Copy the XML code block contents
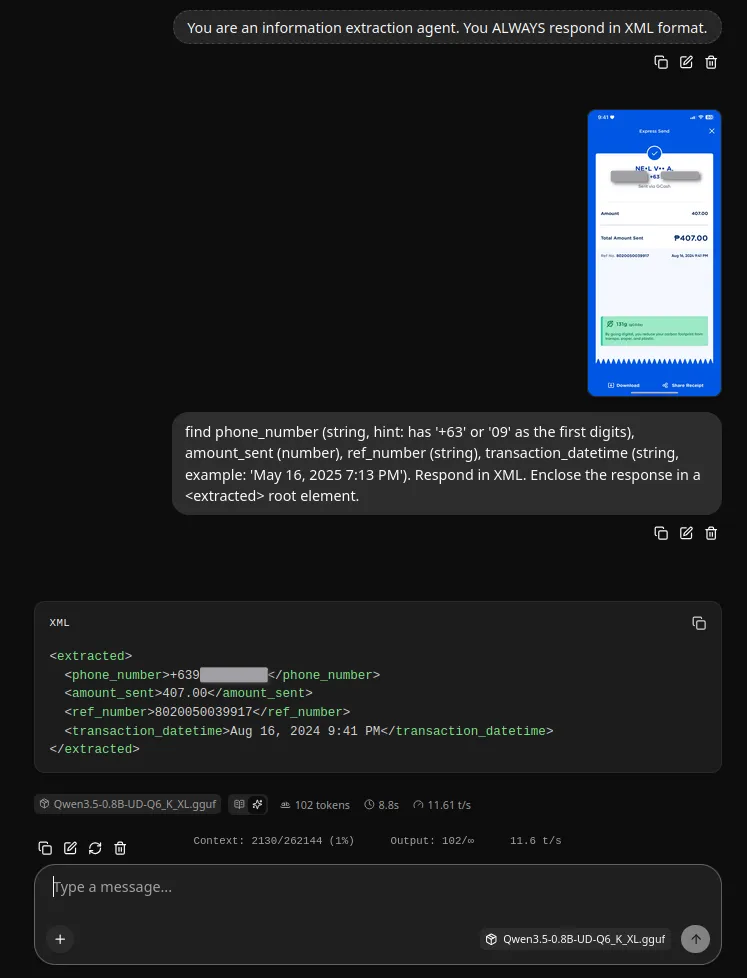 pos(699,623)
